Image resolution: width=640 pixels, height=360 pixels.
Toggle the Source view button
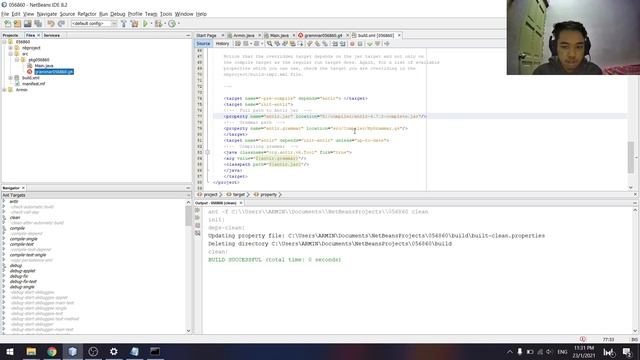[203, 44]
